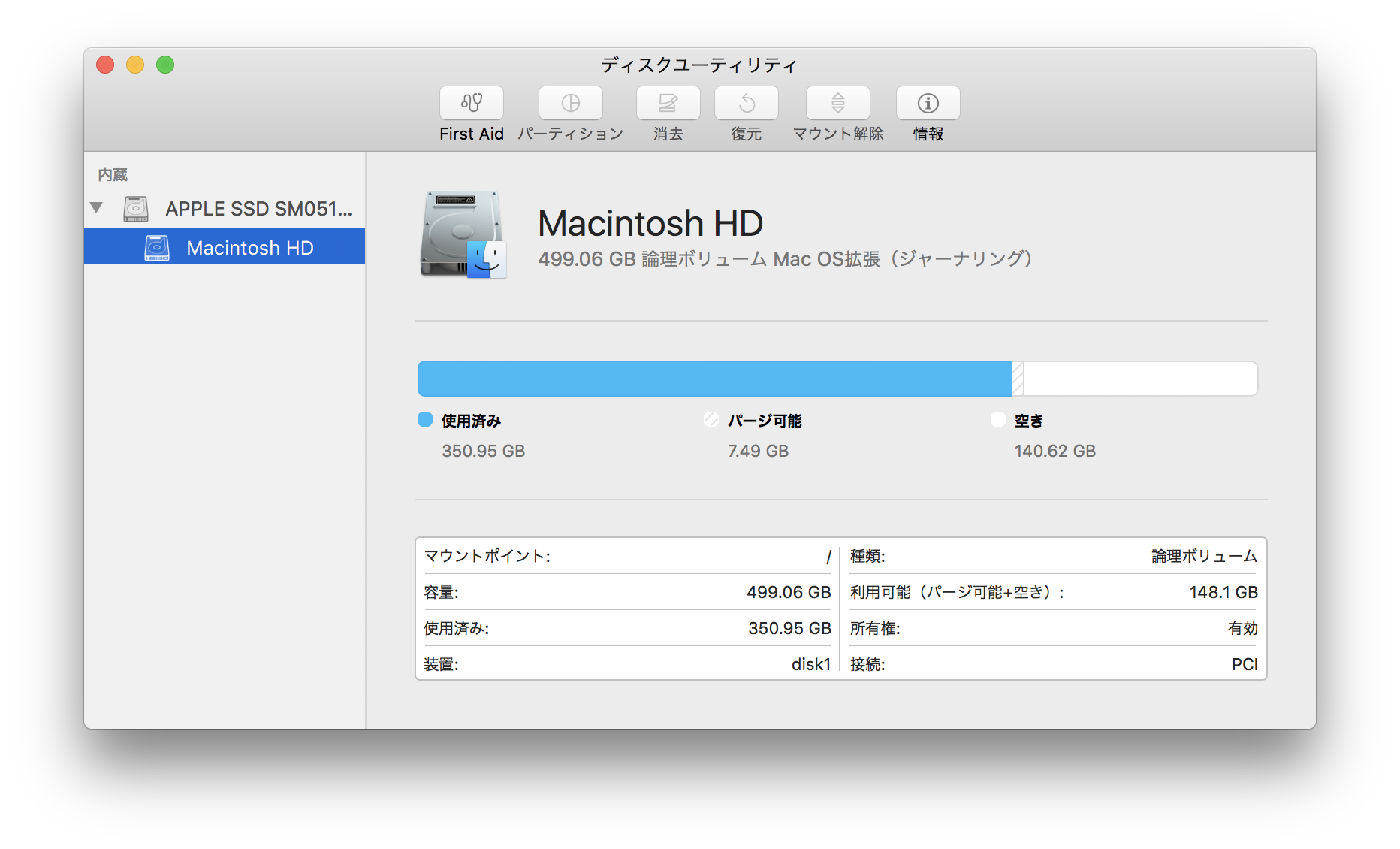Click the white 空き legend dot

[x=998, y=419]
